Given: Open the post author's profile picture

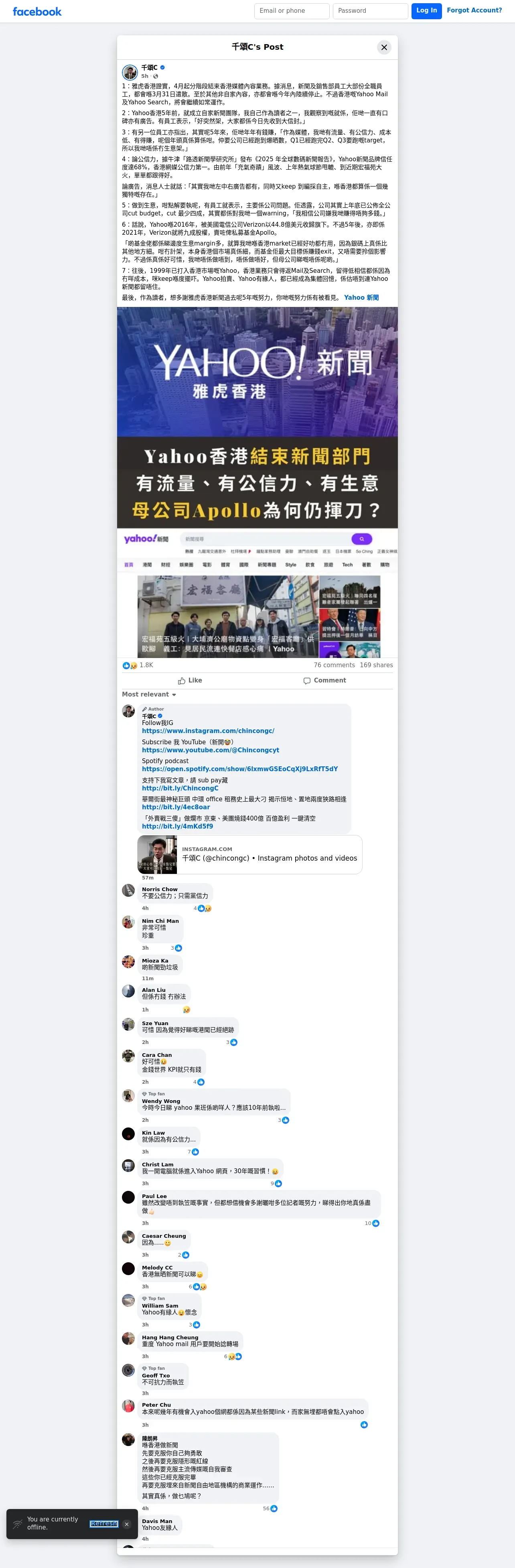Looking at the screenshot, I should 130,73.
